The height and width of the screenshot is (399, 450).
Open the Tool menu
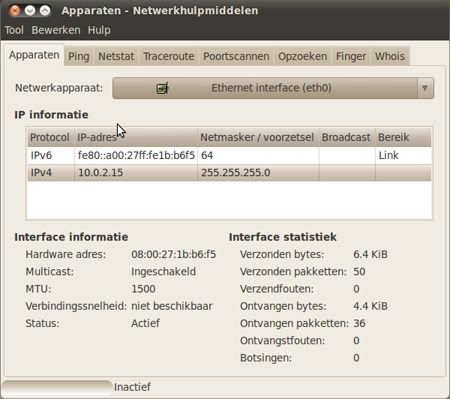[x=14, y=30]
